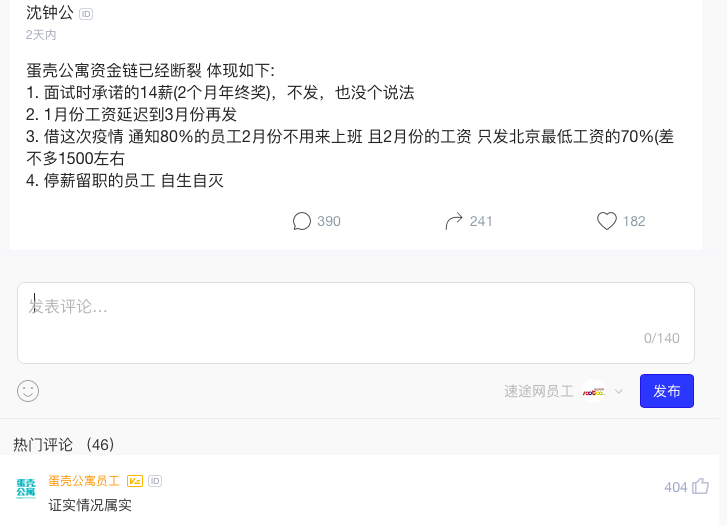The height and width of the screenshot is (525, 727).
Task: Expand the identity dropdown chevron
Action: click(x=618, y=392)
